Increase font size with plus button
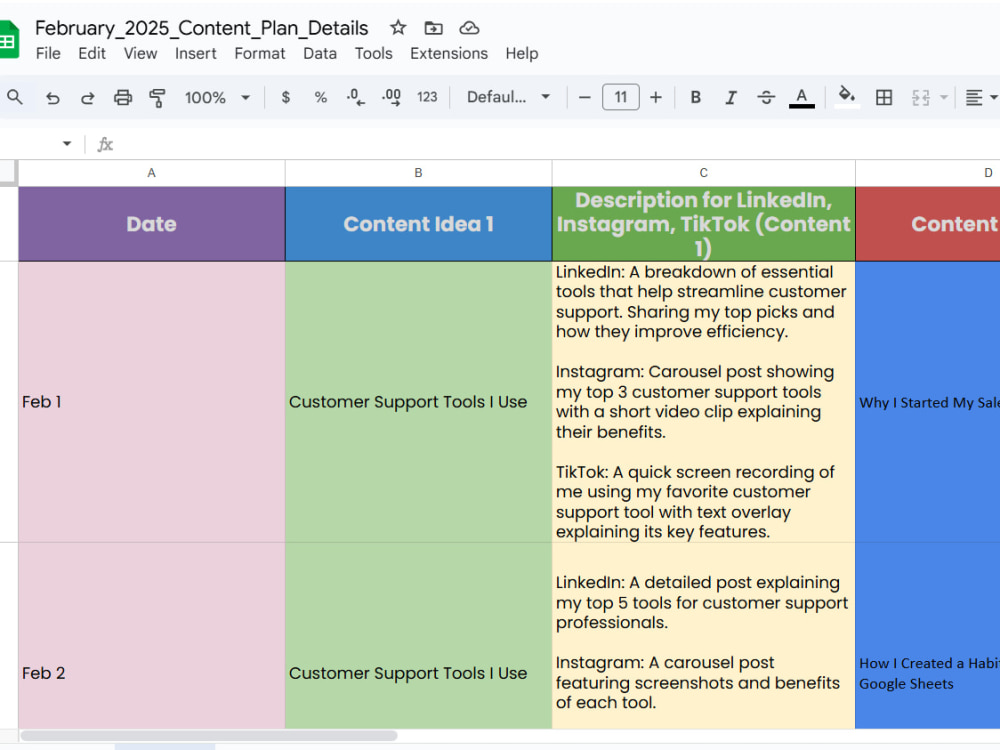The width and height of the screenshot is (1000, 750). click(656, 98)
